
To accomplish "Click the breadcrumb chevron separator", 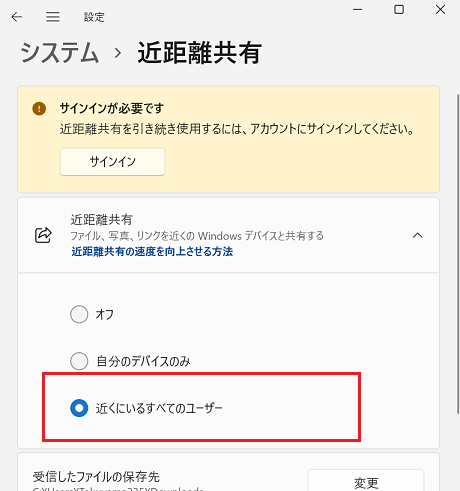I will point(117,53).
